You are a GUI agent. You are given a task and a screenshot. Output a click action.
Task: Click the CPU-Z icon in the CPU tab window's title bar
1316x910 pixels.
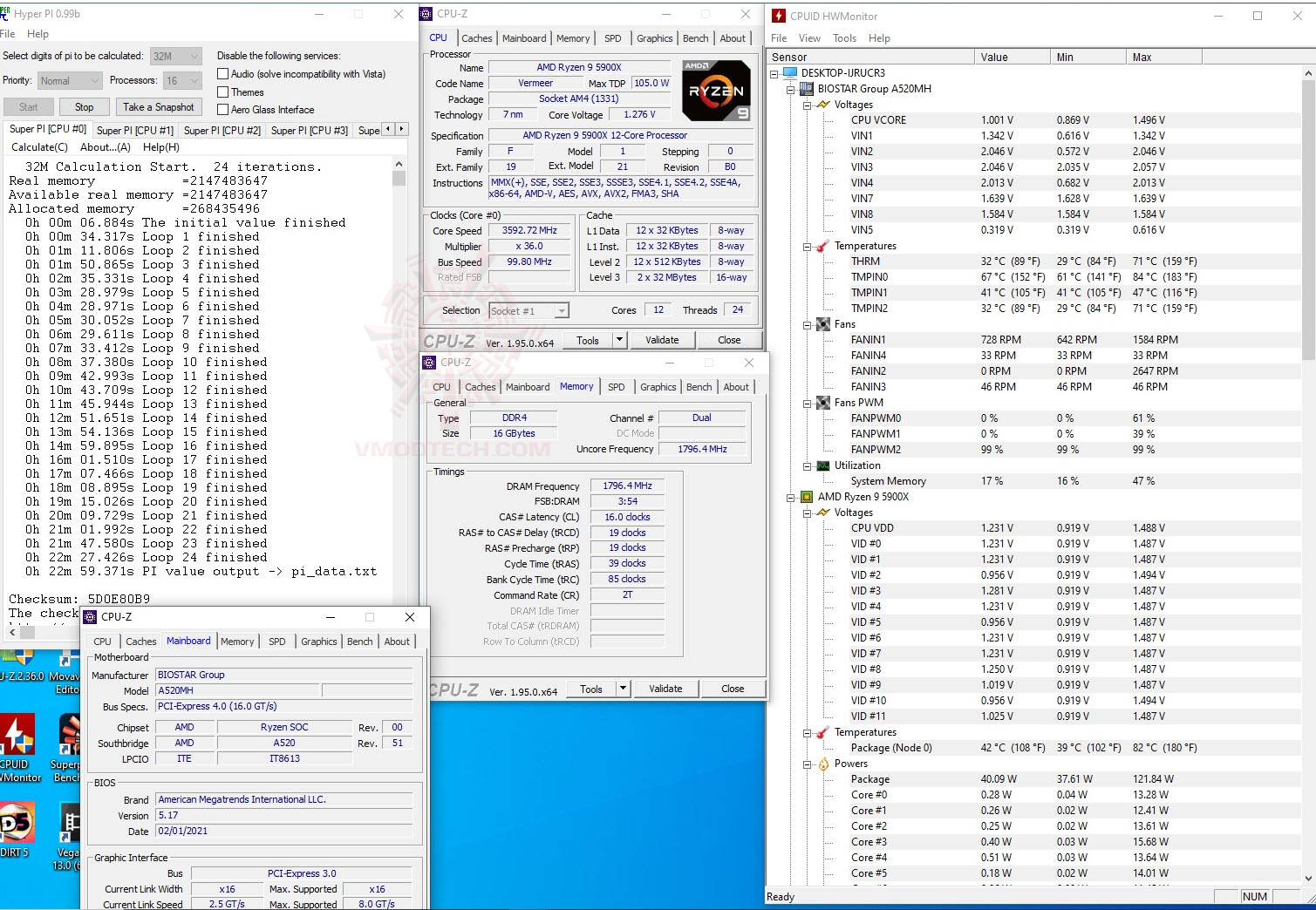(x=426, y=14)
